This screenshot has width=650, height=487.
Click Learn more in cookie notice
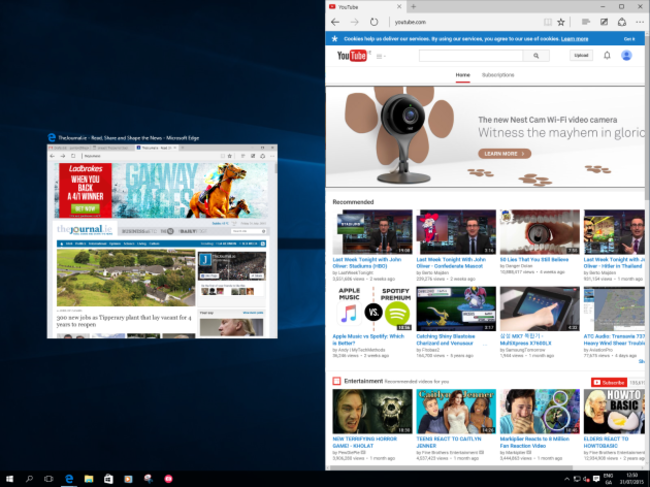[x=575, y=39]
